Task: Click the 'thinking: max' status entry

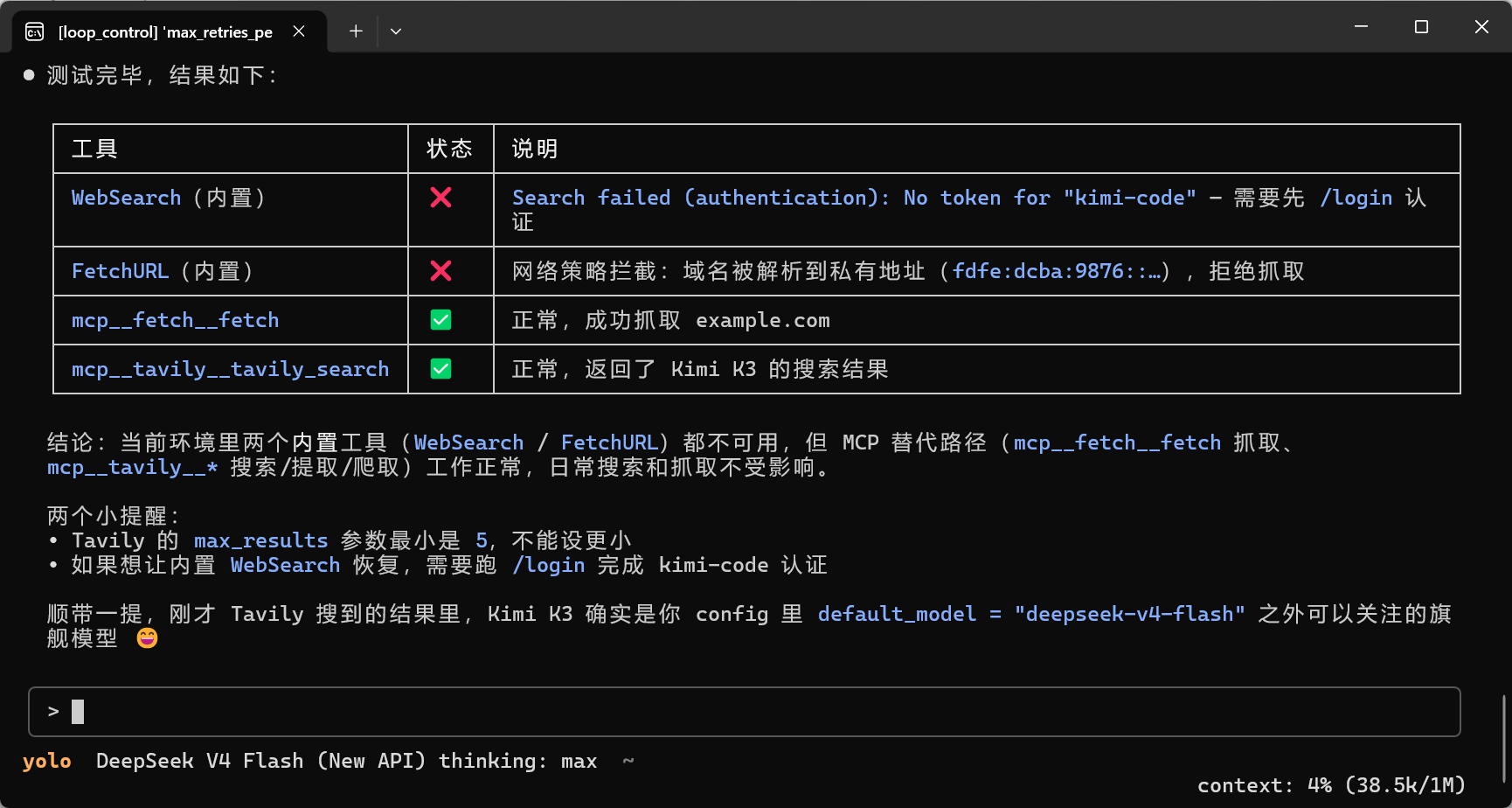Action: pos(518,761)
